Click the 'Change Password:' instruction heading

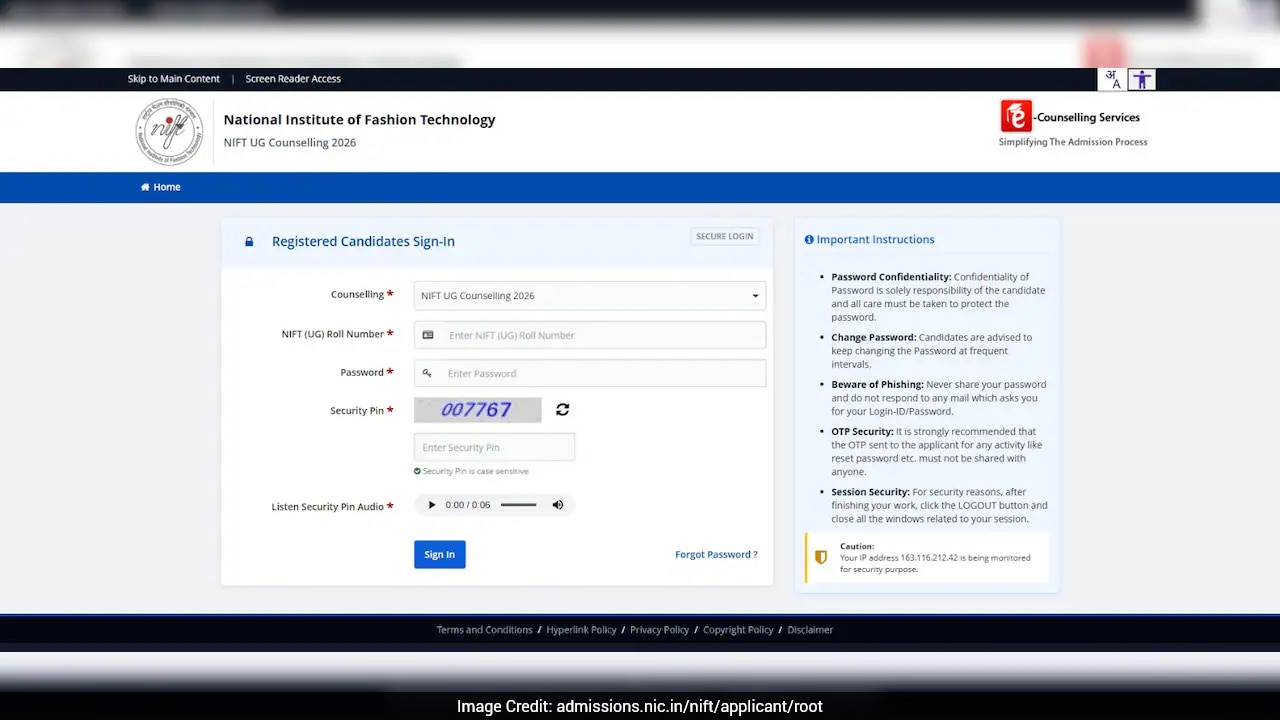click(x=873, y=338)
